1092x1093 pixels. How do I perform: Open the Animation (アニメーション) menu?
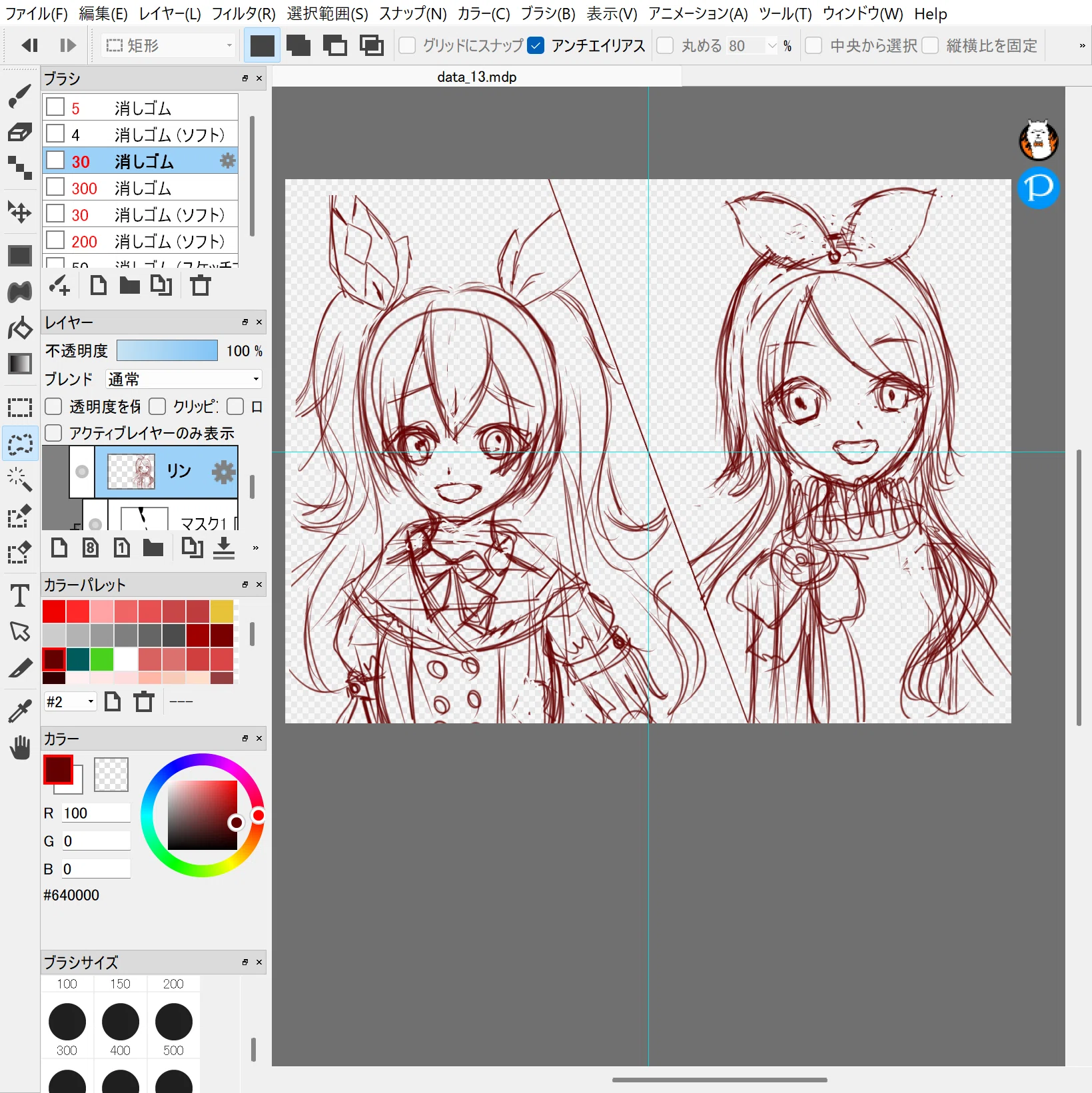[x=698, y=13]
